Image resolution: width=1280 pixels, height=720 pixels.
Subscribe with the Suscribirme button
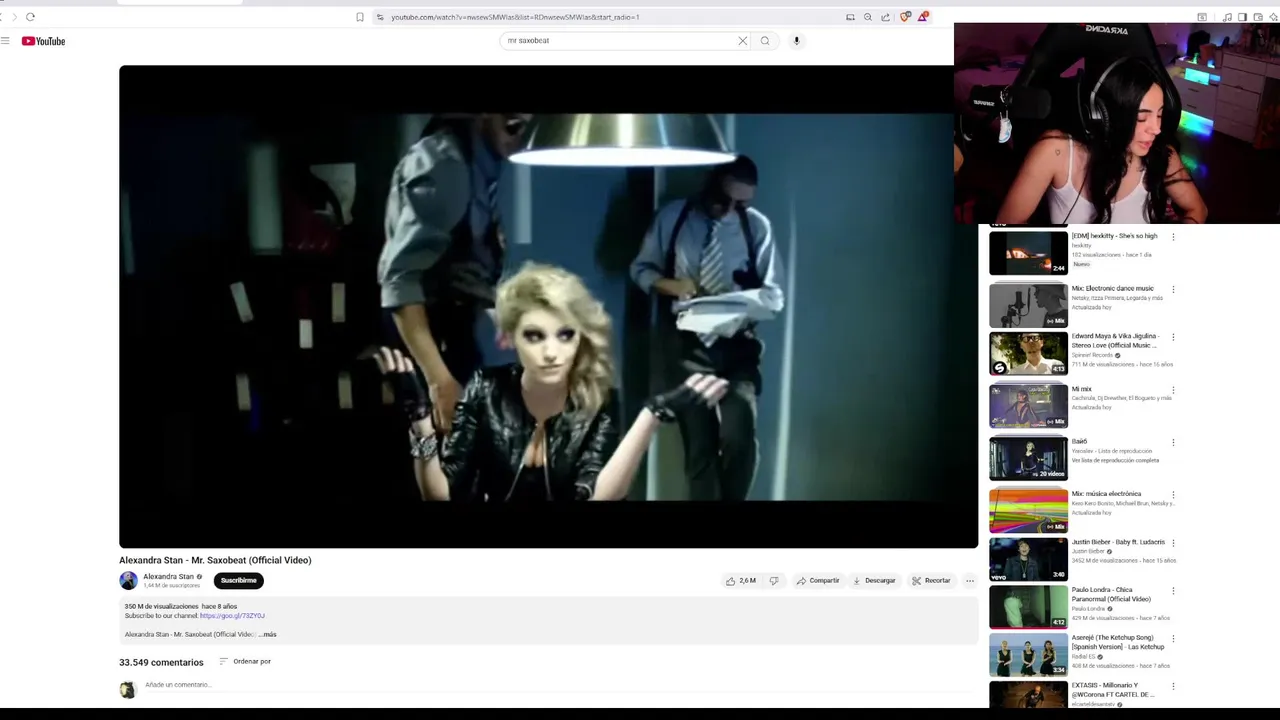(x=238, y=581)
